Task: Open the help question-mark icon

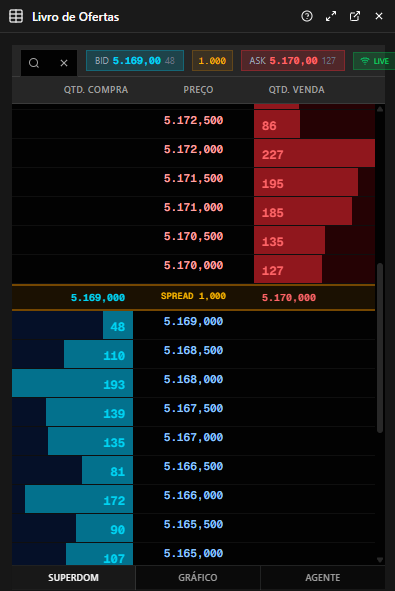Action: [307, 16]
